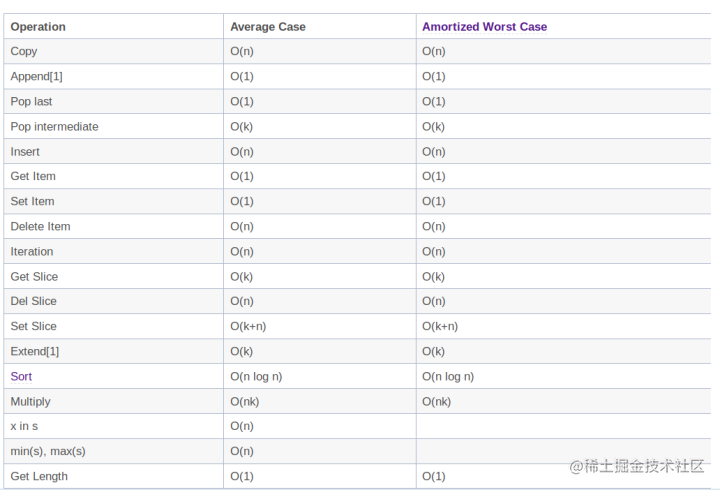This screenshot has width=720, height=490.
Task: Select the Set Item row label
Action: coord(32,202)
